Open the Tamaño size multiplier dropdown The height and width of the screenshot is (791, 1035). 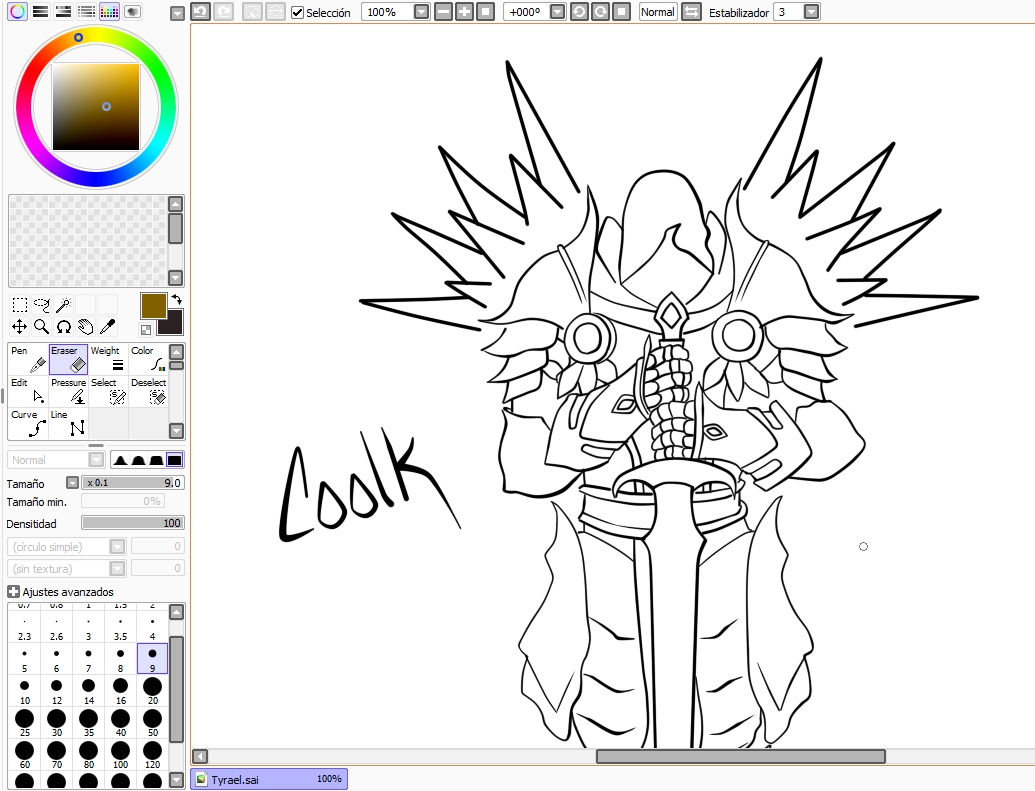[73, 483]
